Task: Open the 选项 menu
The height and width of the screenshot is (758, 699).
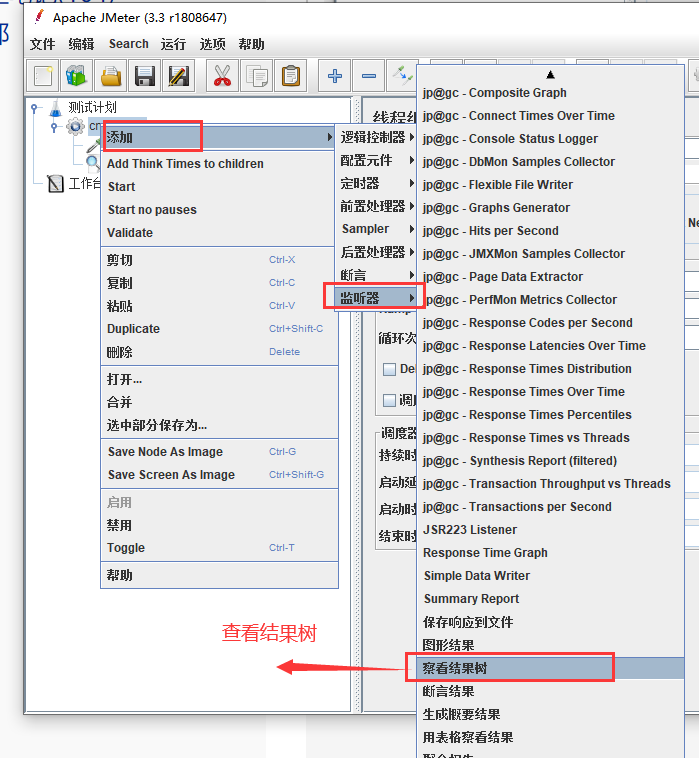Action: tap(212, 44)
